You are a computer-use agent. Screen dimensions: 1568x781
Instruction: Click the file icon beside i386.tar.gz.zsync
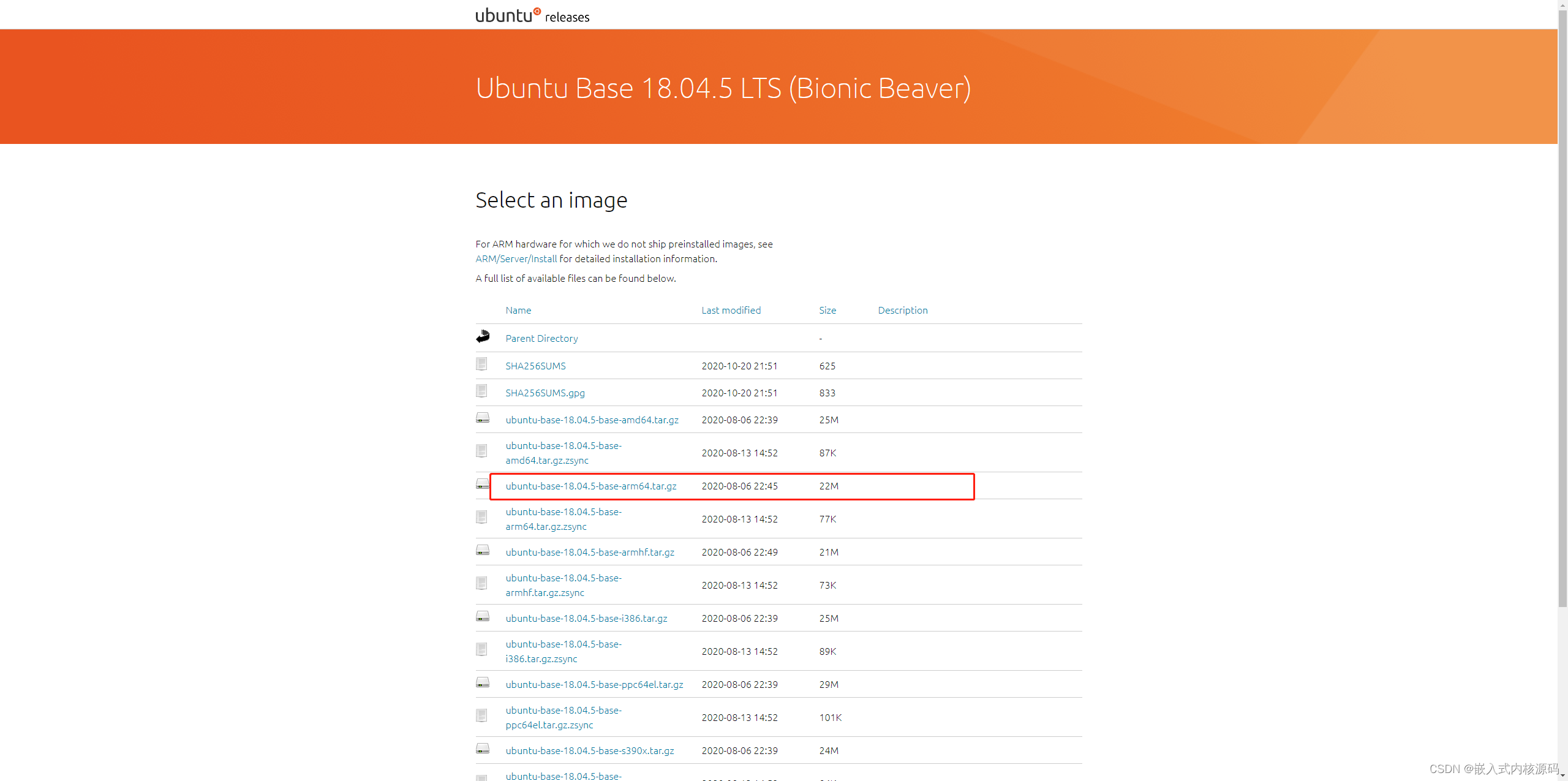(481, 649)
